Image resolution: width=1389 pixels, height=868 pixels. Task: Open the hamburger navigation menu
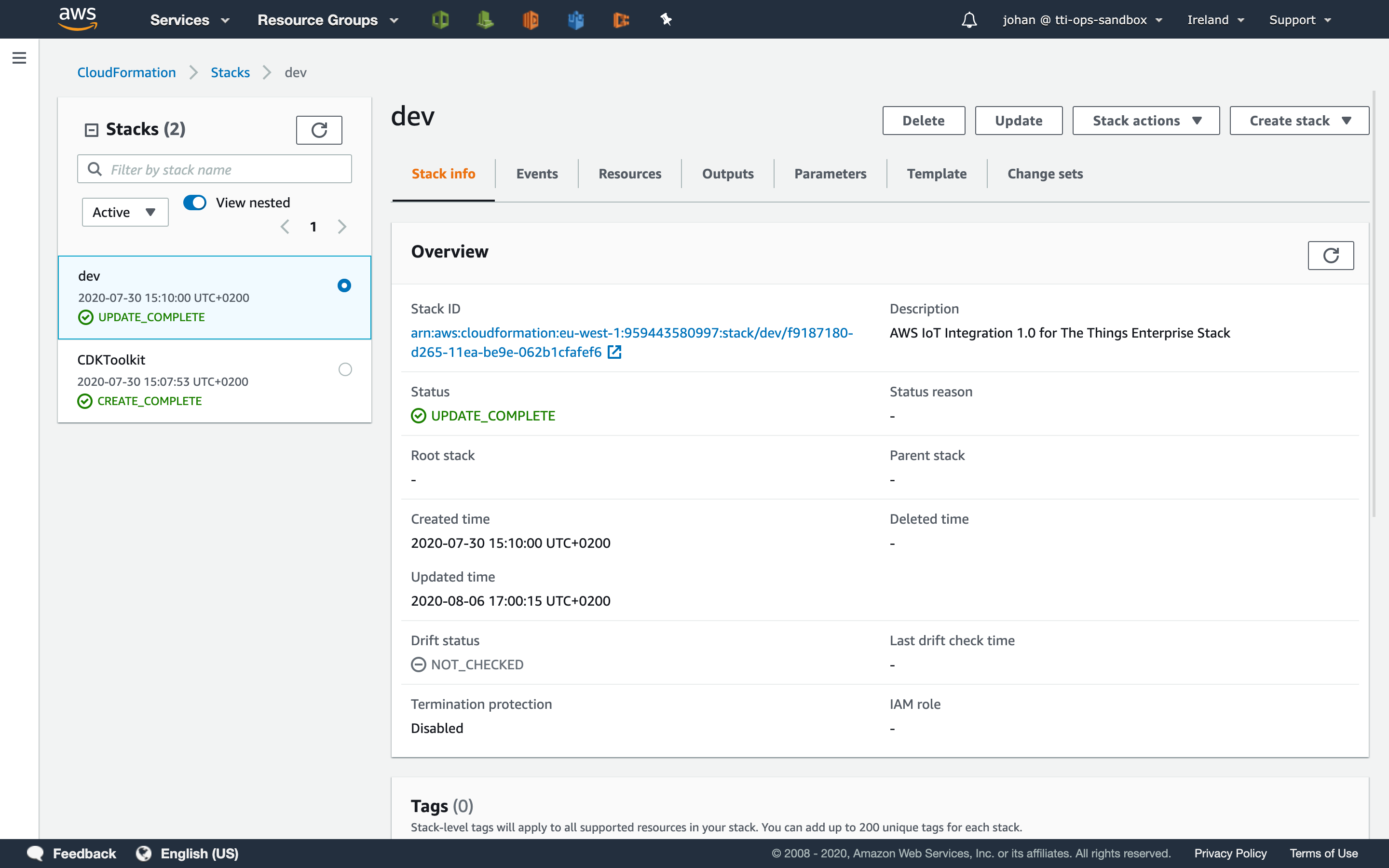coord(19,58)
